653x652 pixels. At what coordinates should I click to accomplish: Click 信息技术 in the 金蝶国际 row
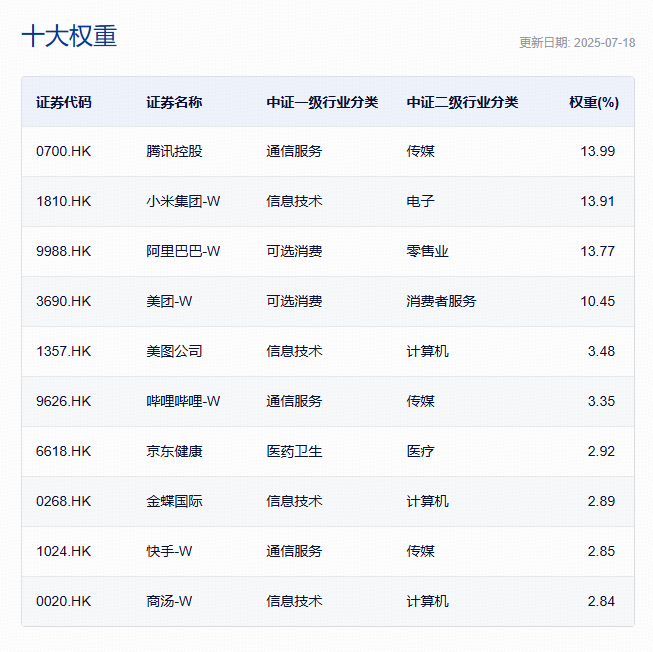294,501
